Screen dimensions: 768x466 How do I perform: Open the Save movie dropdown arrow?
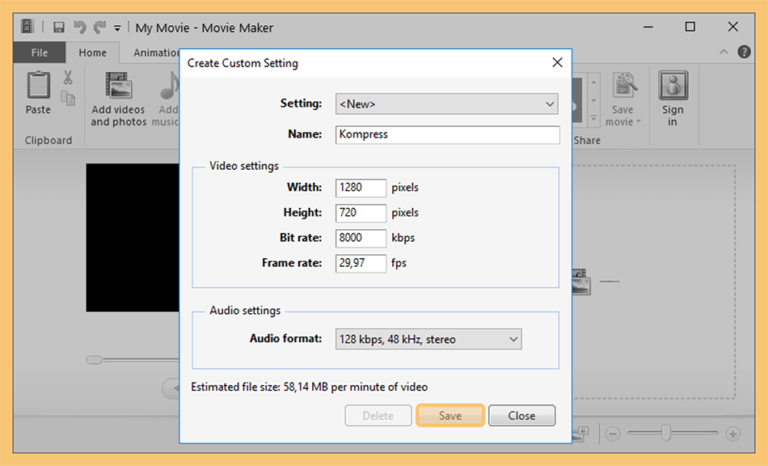(x=638, y=122)
